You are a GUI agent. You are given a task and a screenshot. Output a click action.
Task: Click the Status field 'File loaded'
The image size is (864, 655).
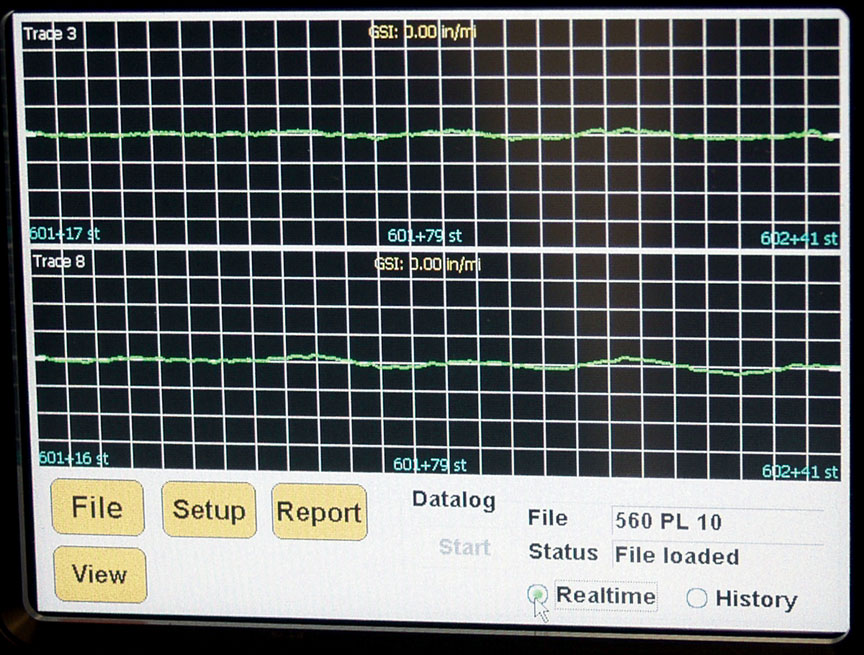[x=717, y=556]
